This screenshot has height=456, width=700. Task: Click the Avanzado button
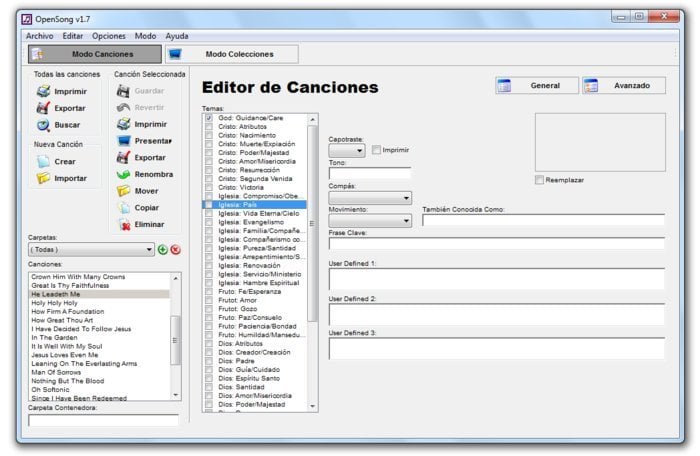pos(623,86)
